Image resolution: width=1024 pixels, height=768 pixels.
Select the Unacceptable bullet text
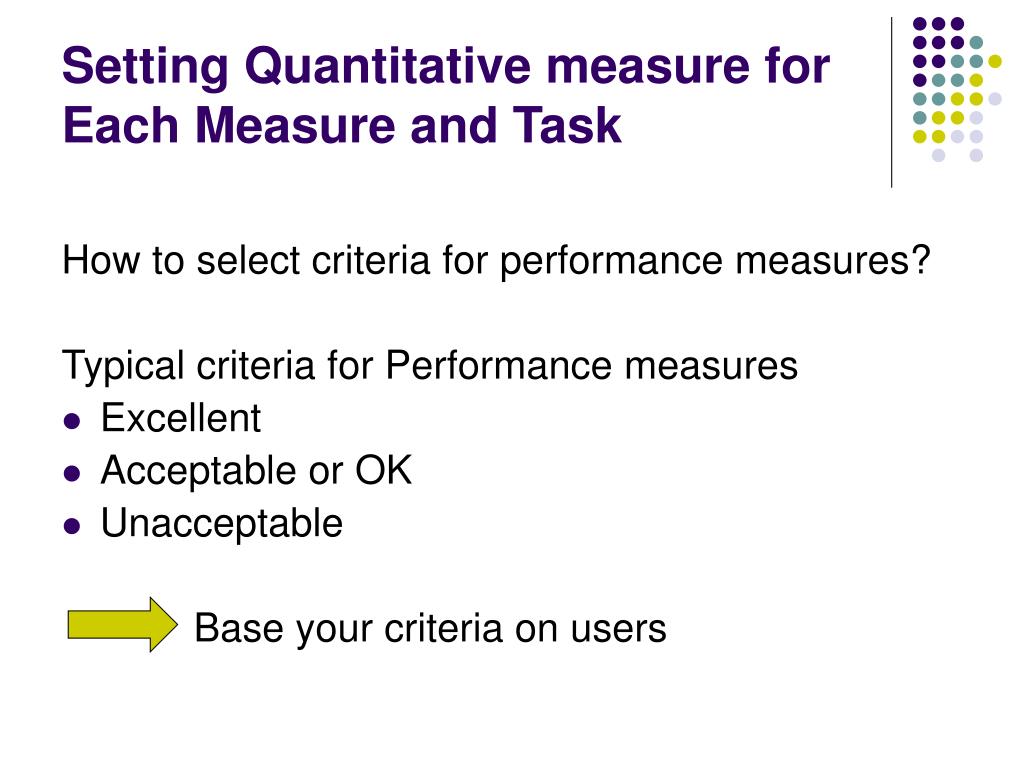(x=222, y=524)
